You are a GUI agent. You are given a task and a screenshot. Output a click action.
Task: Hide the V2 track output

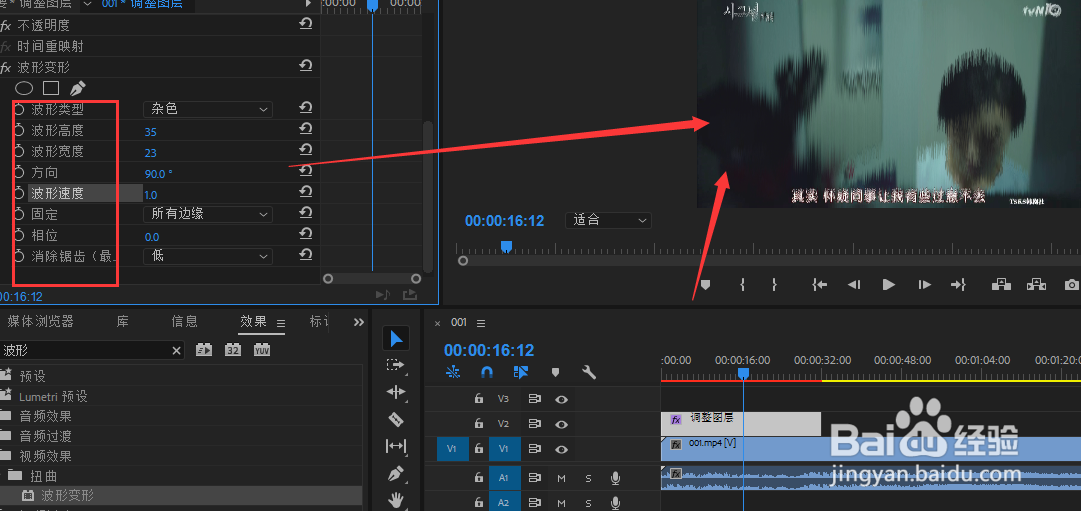pyautogui.click(x=562, y=424)
